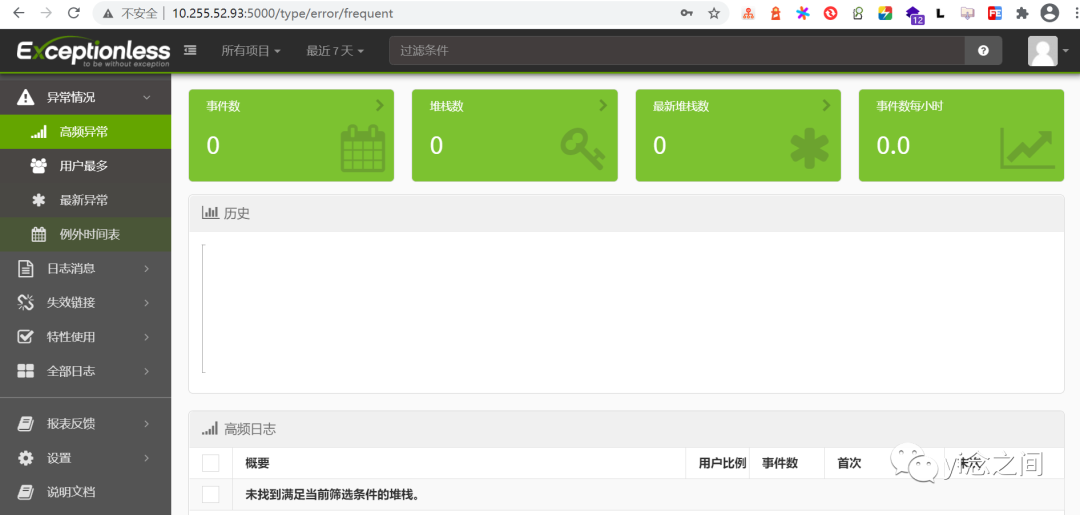The image size is (1080, 515).
Task: Toggle the sidebar menu hamburger icon
Action: (x=190, y=50)
